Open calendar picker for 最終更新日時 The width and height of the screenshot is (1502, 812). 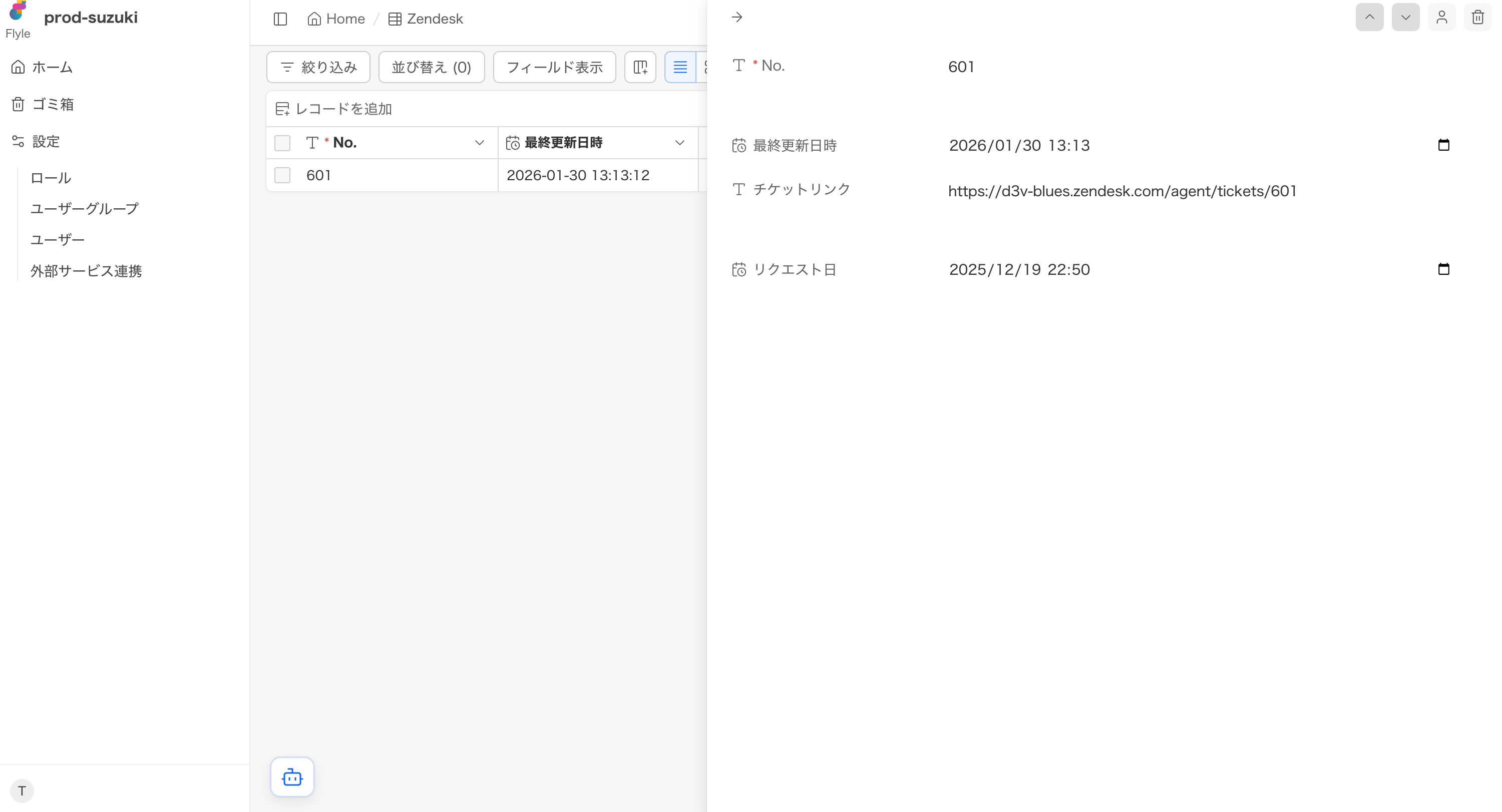point(1443,145)
